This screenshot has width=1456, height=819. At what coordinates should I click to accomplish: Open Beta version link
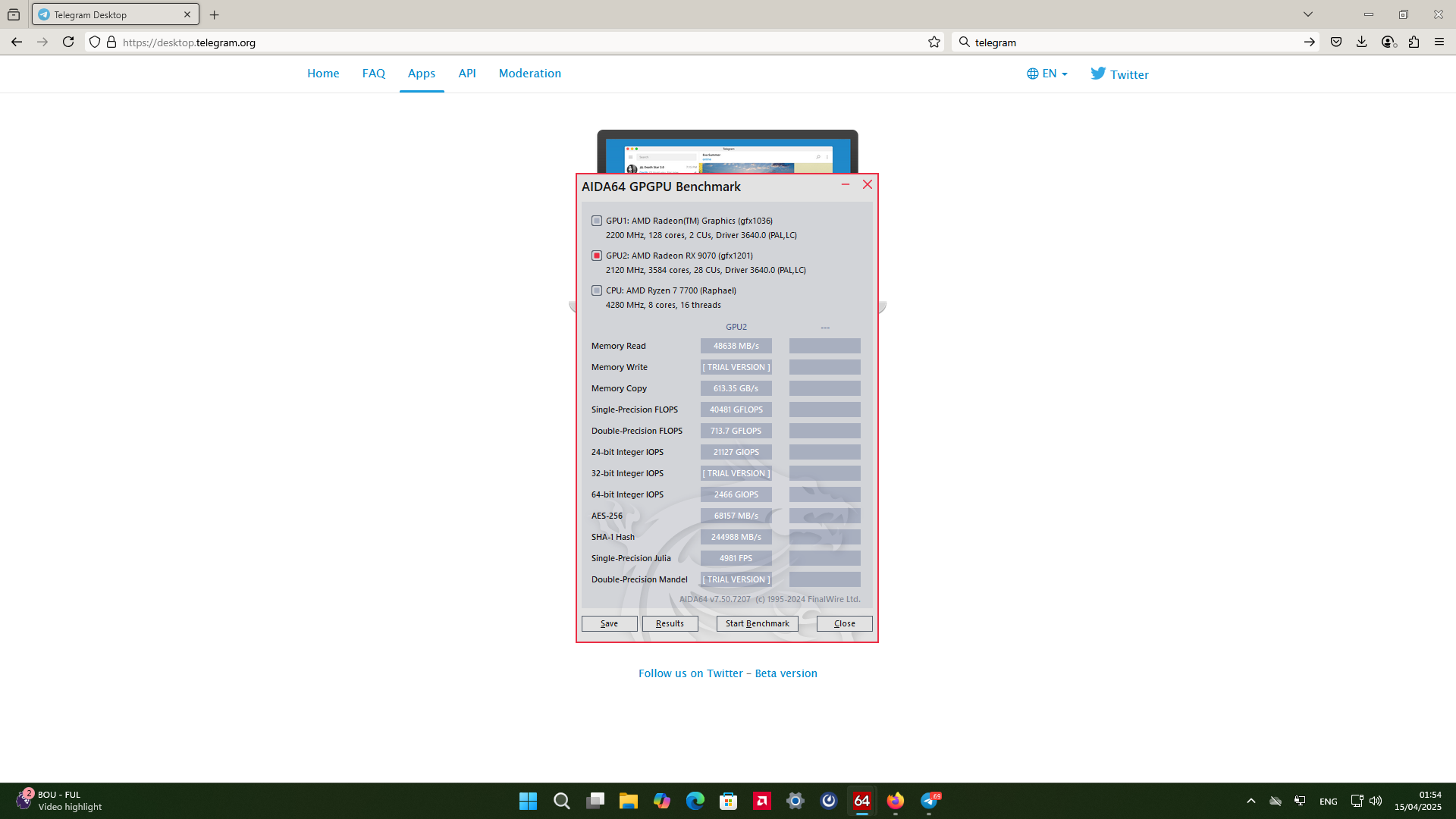click(786, 673)
